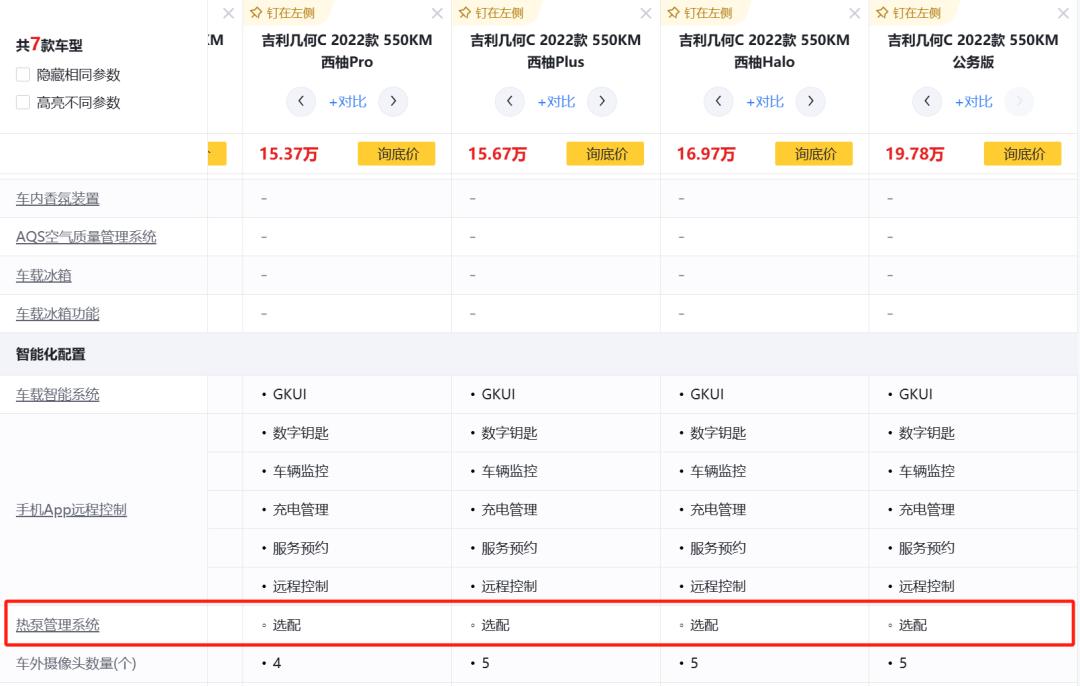Viewport: 1080px width, 686px height.
Task: Open 车载智能系统 parameter link
Action: coord(58,395)
